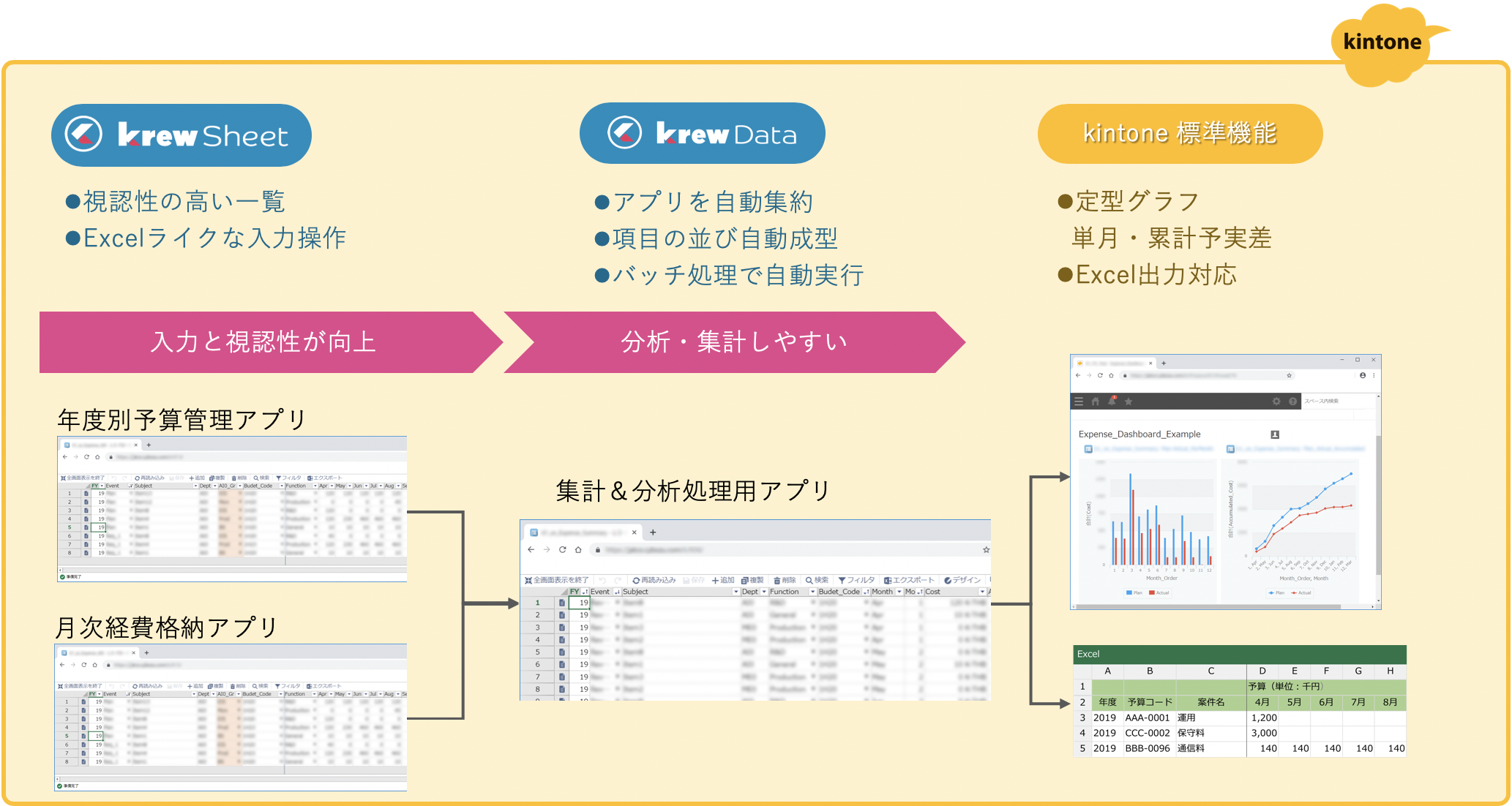Click the 検索 search icon in summary app toolbar
This screenshot has height=806, width=1512.
point(809,580)
